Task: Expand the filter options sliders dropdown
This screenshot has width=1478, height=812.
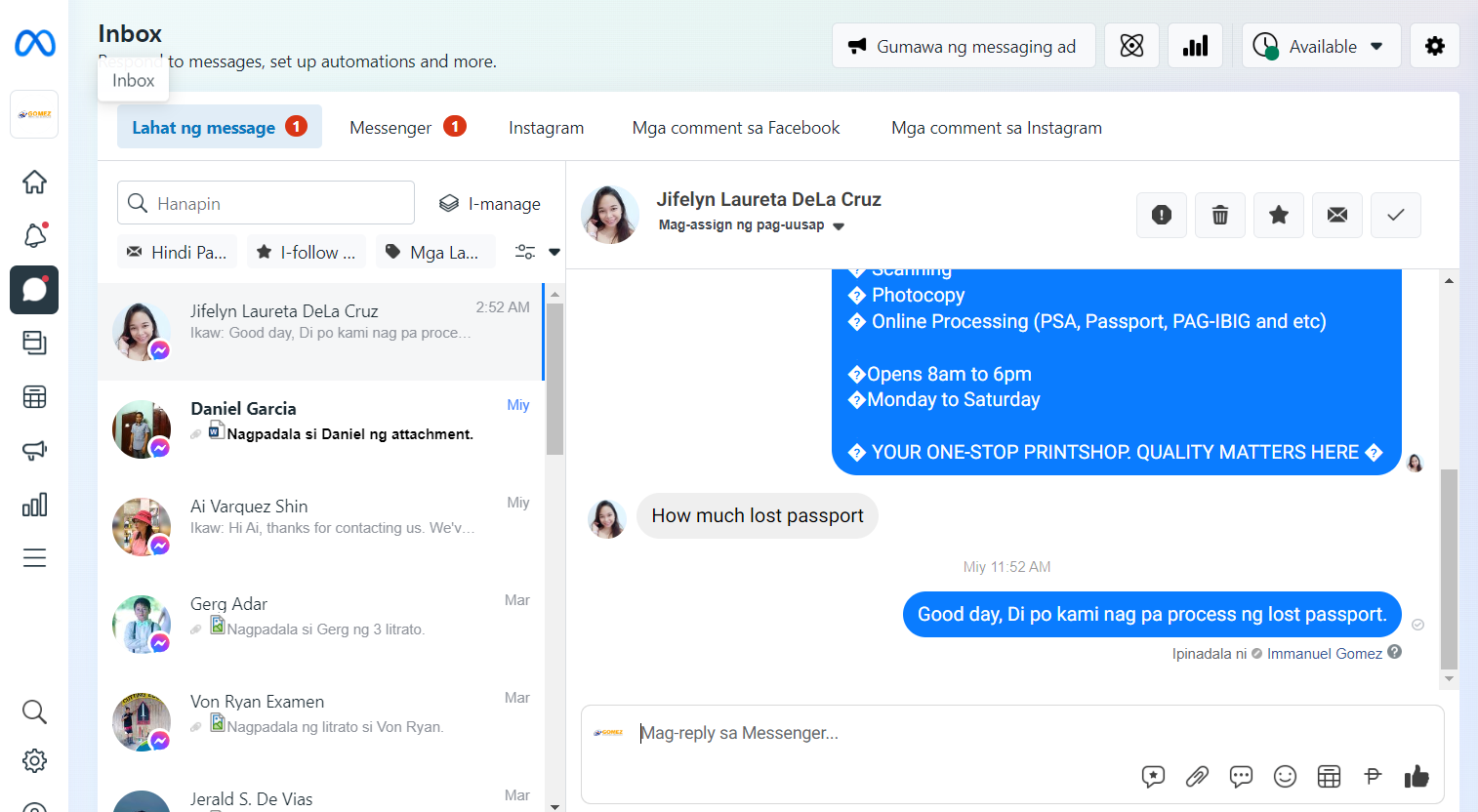Action: pyautogui.click(x=538, y=252)
